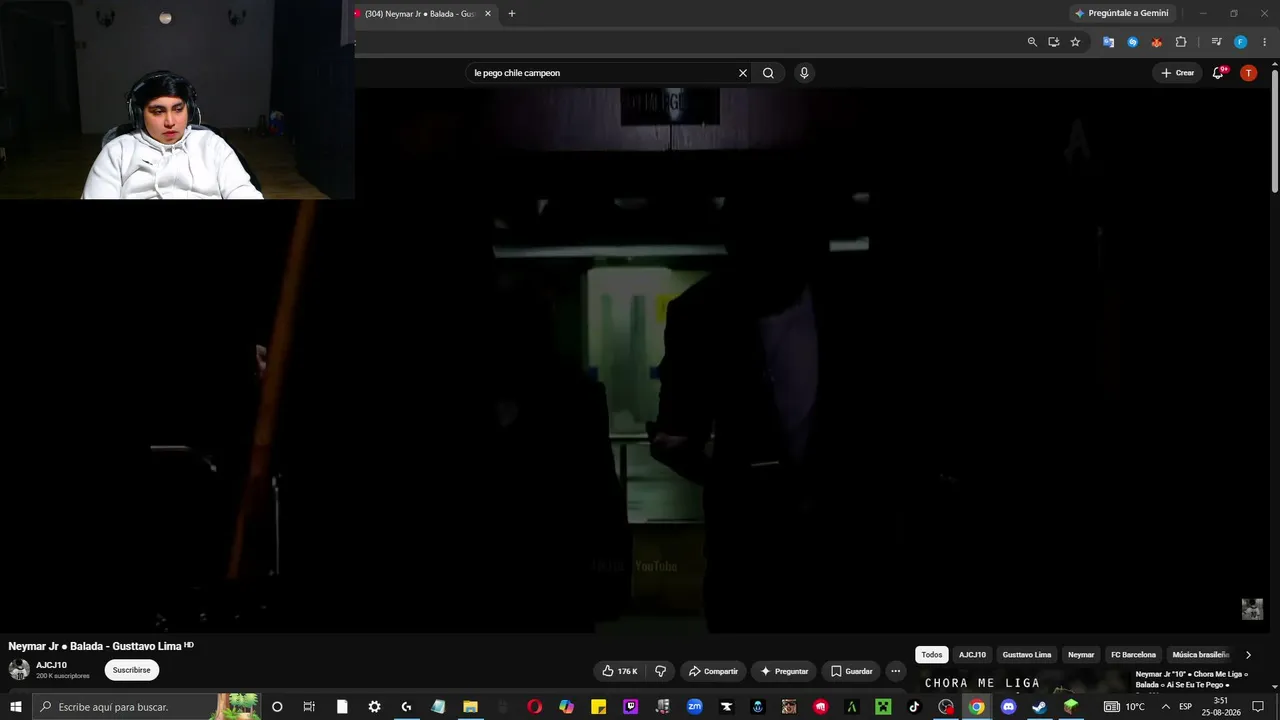Open the Crear menu on YouTube
The height and width of the screenshot is (720, 1280).
1177,73
